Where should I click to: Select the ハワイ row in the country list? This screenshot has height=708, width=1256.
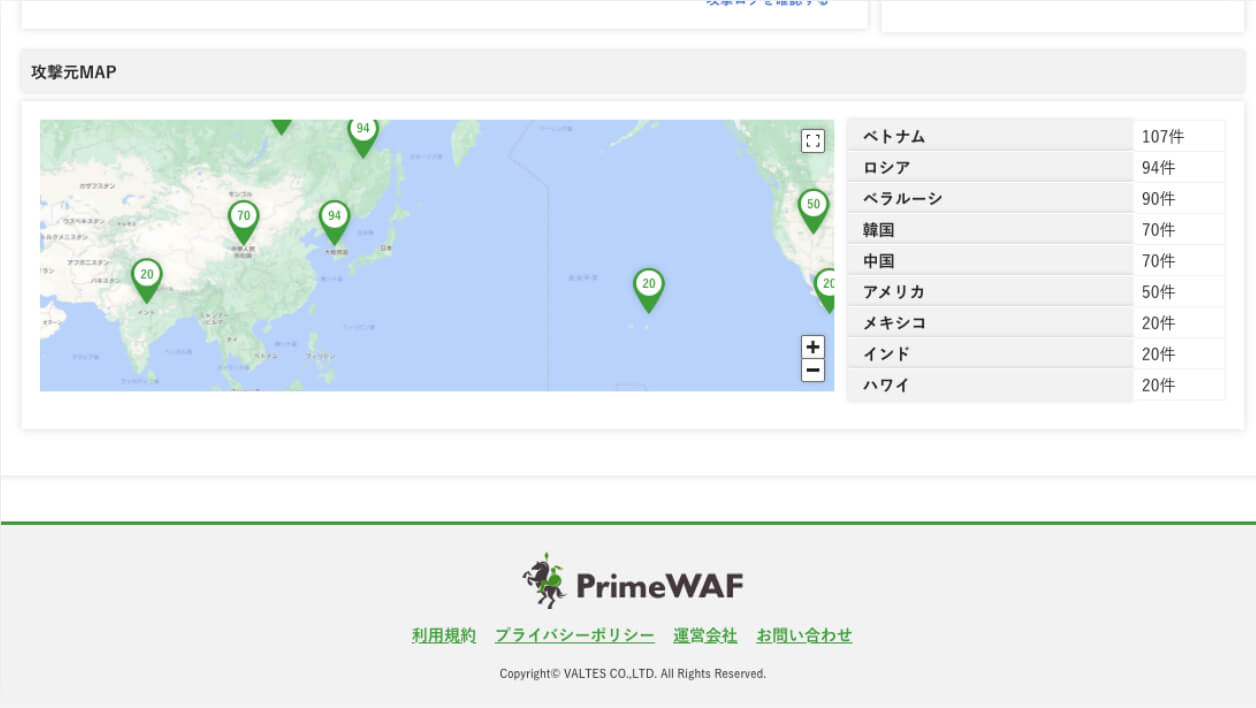point(988,385)
